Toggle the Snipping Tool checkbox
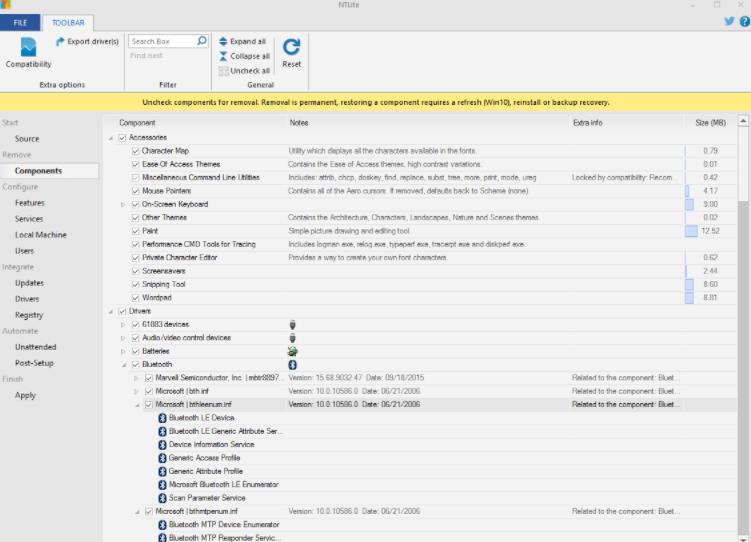This screenshot has width=751, height=542. pyautogui.click(x=135, y=285)
